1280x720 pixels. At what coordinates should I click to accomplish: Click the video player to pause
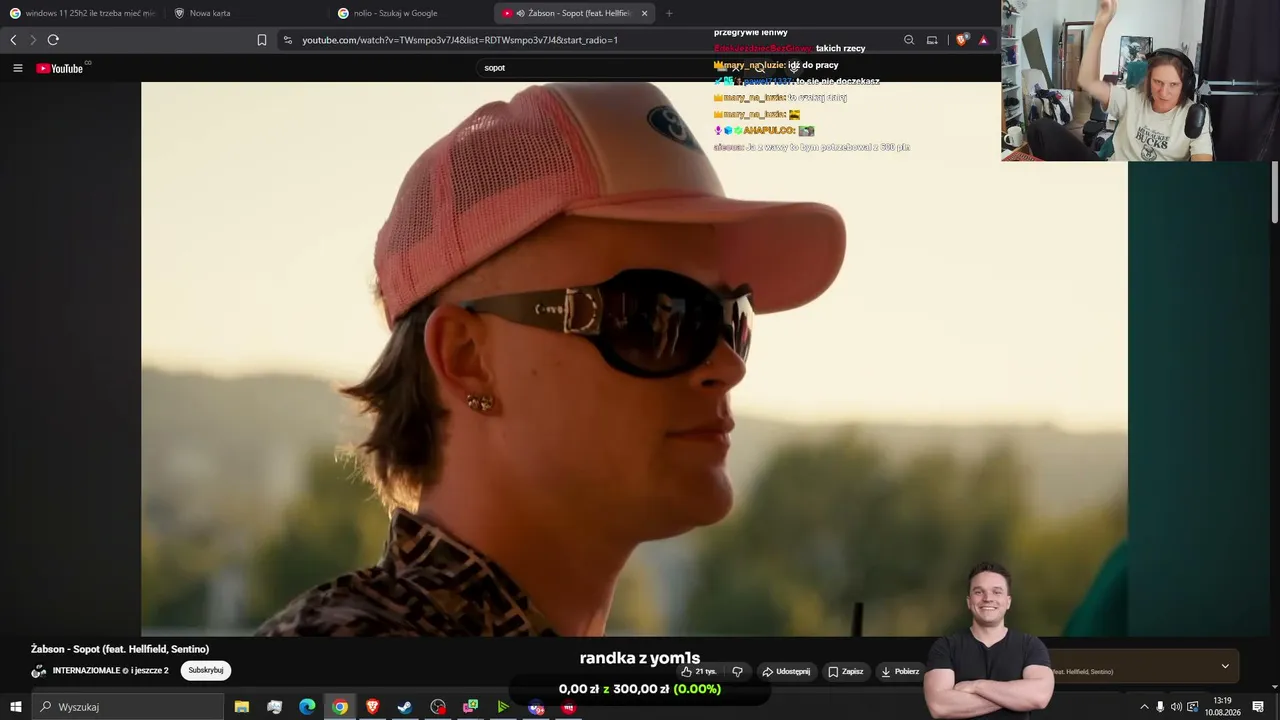pos(634,359)
